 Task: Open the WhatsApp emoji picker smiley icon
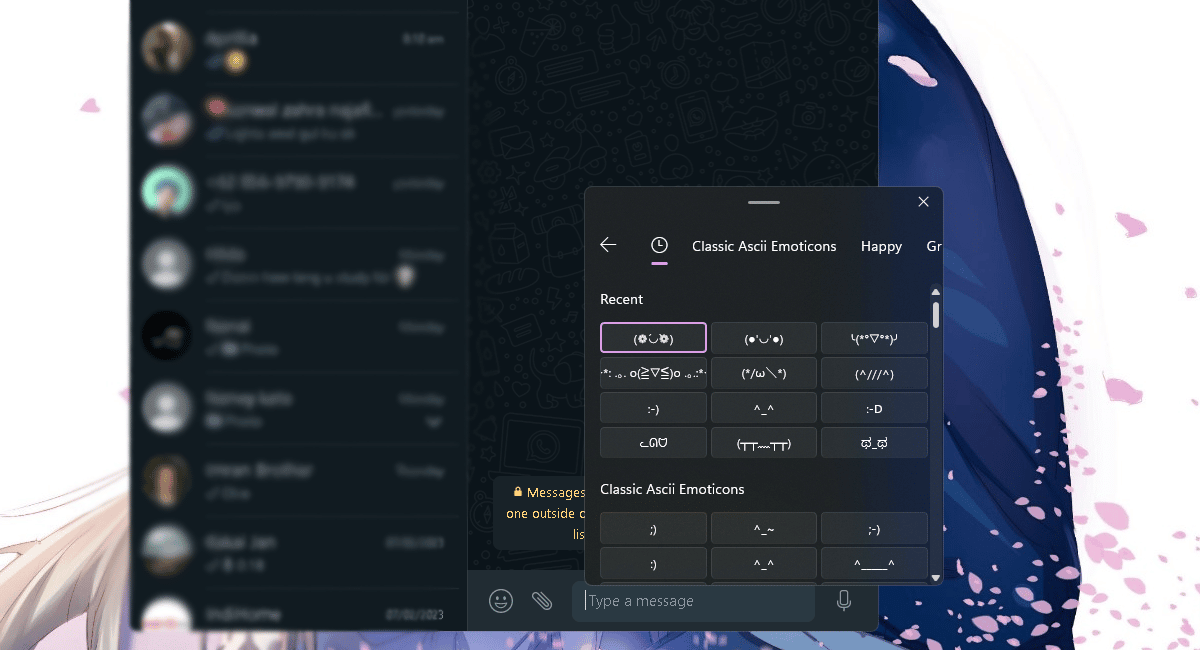click(501, 601)
